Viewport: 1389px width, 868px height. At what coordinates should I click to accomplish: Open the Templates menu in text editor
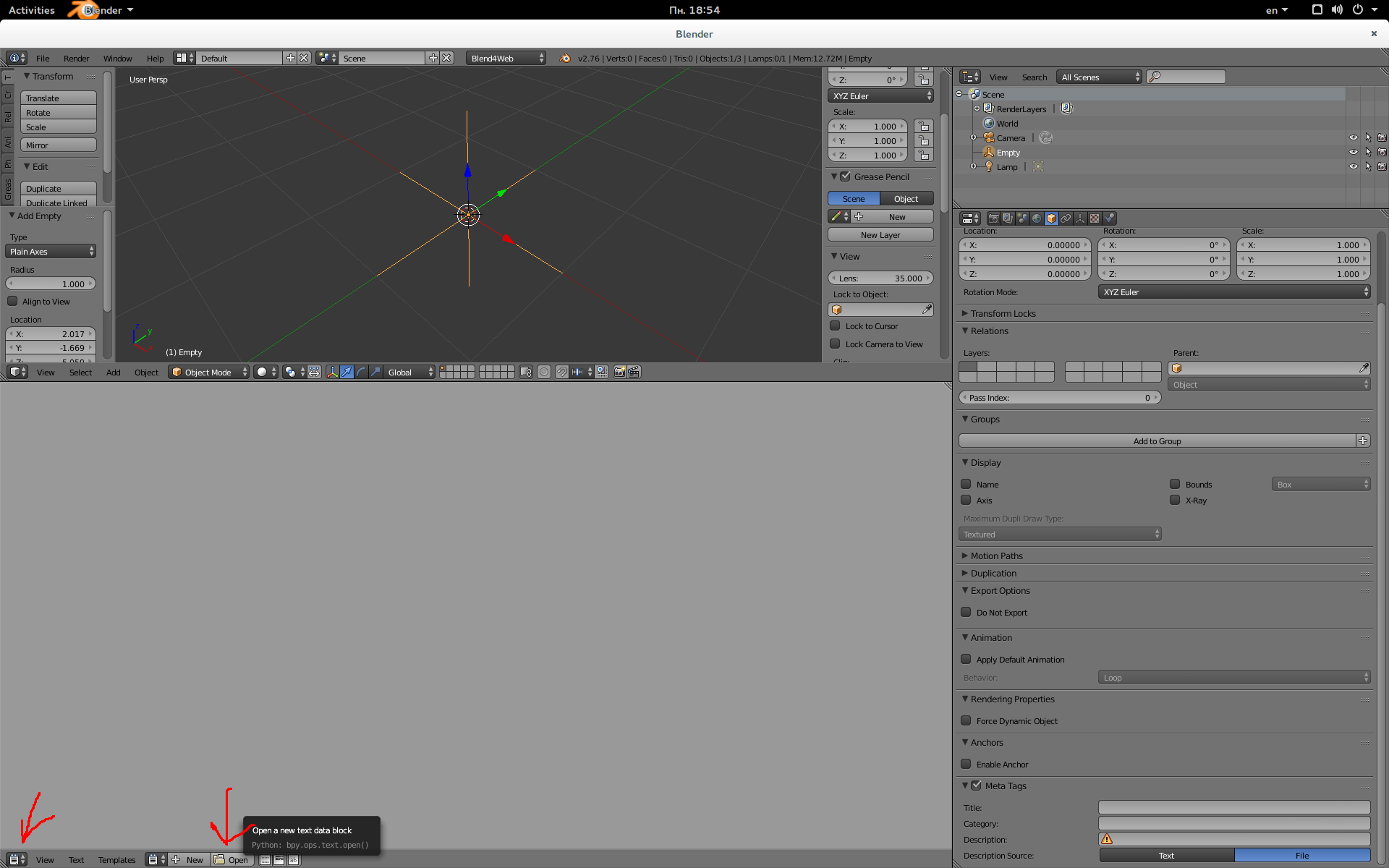pos(116,860)
